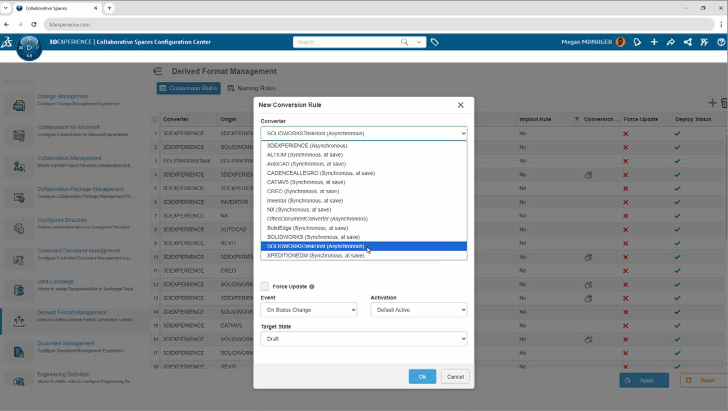The height and width of the screenshot is (411, 728).
Task: Open a new browser tab
Action: point(109,8)
